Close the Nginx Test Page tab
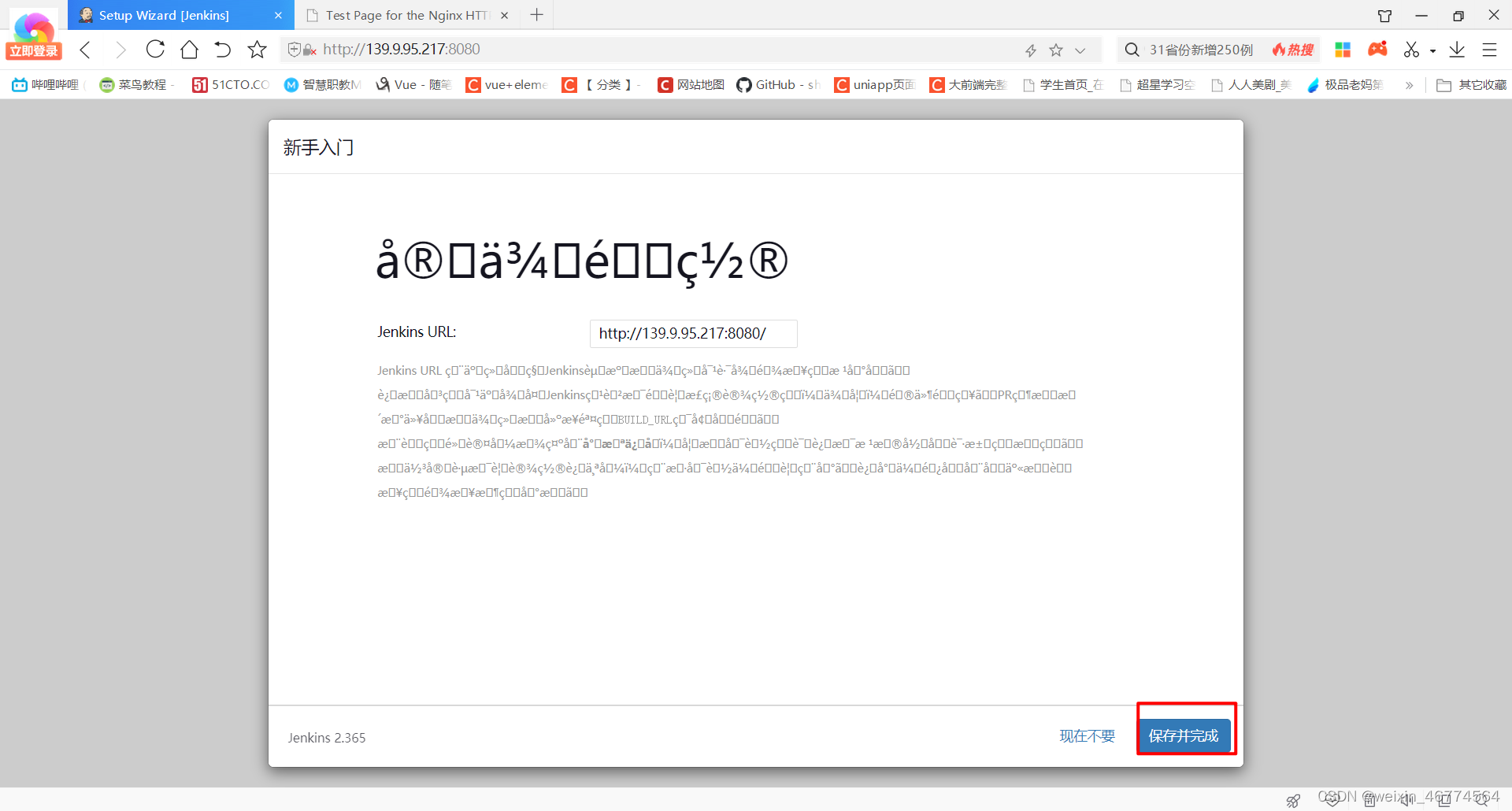Image resolution: width=1512 pixels, height=811 pixels. click(x=504, y=16)
